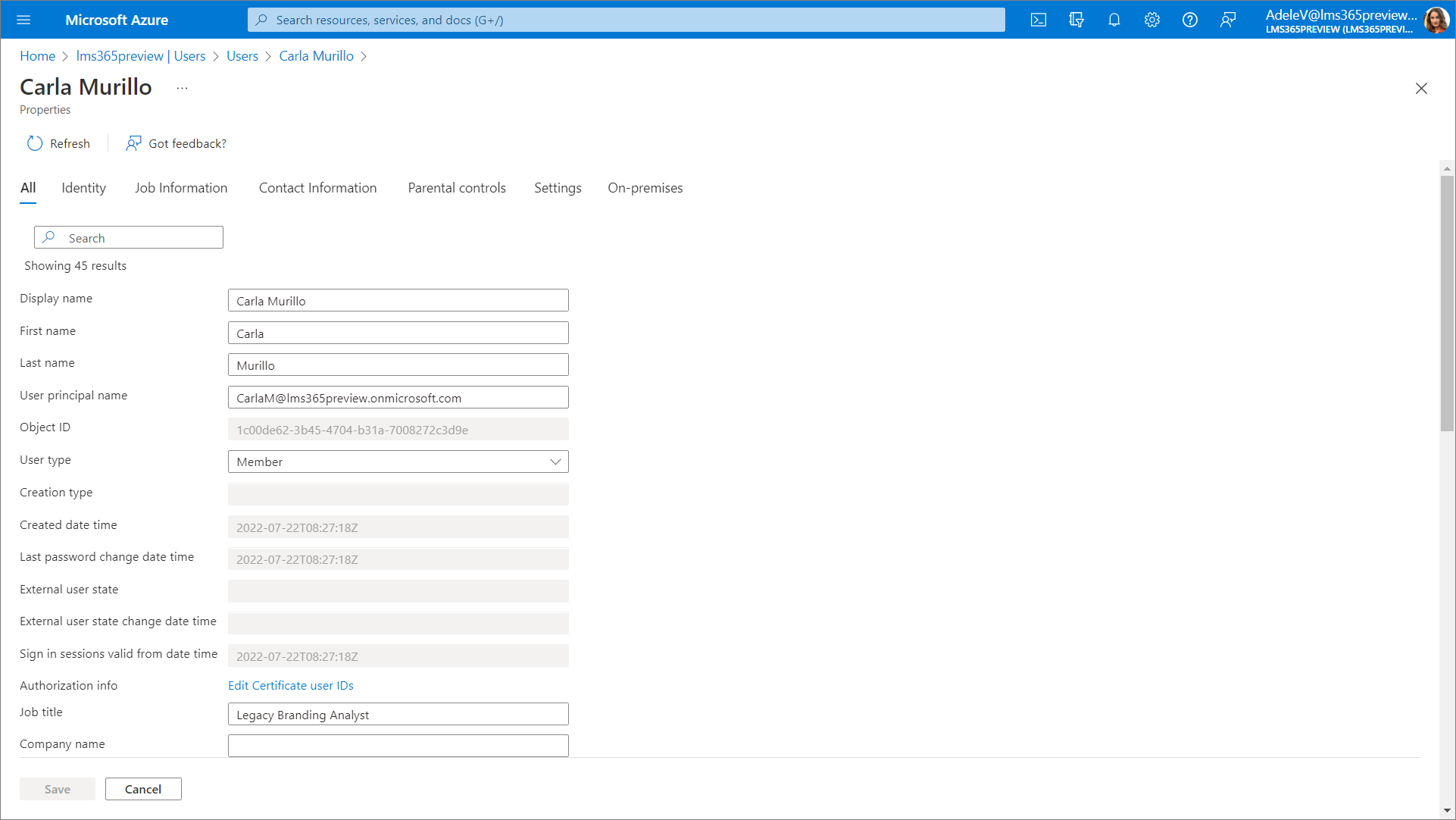Navigate to Users breadcrumb link

(242, 56)
